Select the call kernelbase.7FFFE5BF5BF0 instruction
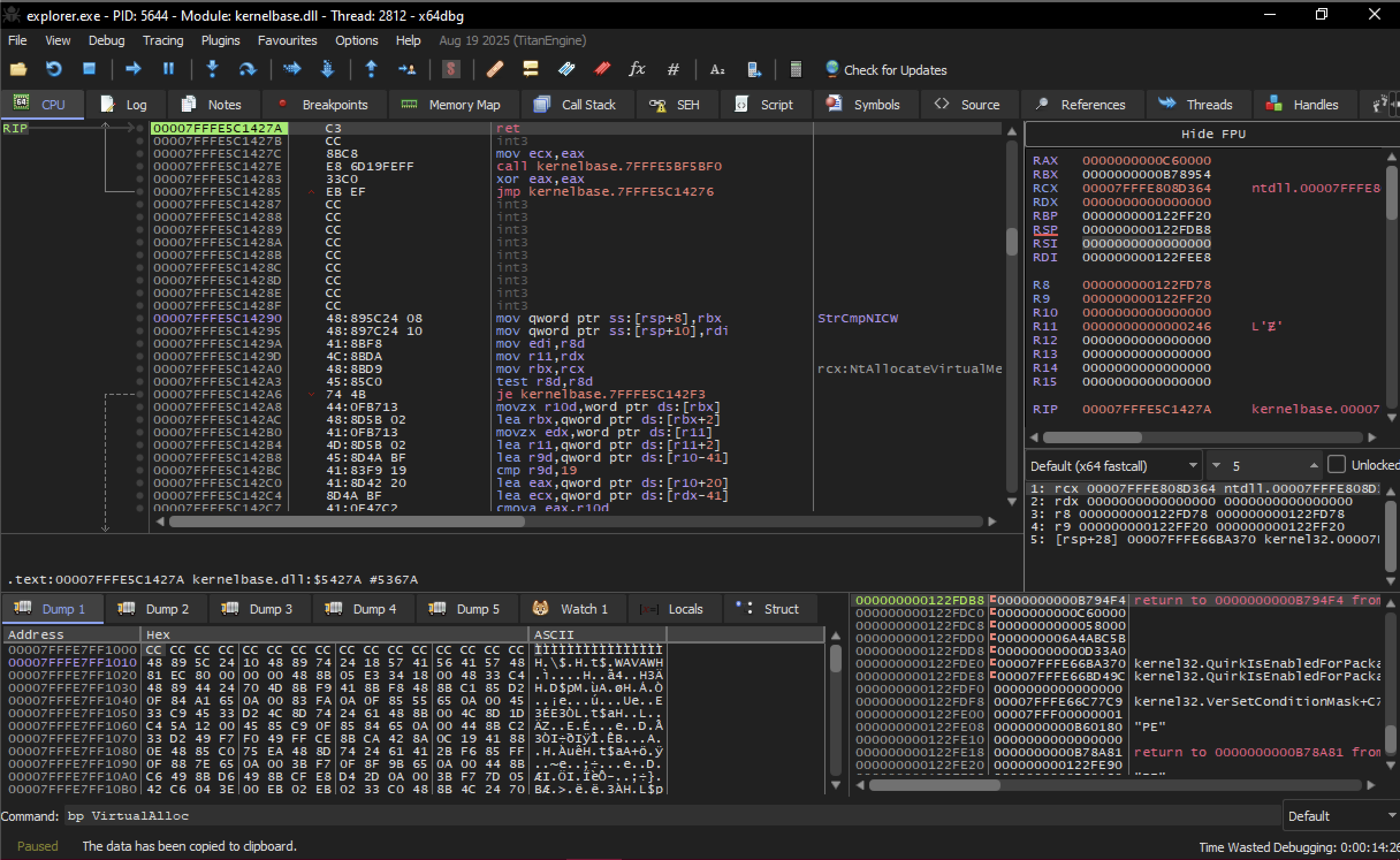Image resolution: width=1400 pixels, height=860 pixels. pyautogui.click(x=608, y=166)
